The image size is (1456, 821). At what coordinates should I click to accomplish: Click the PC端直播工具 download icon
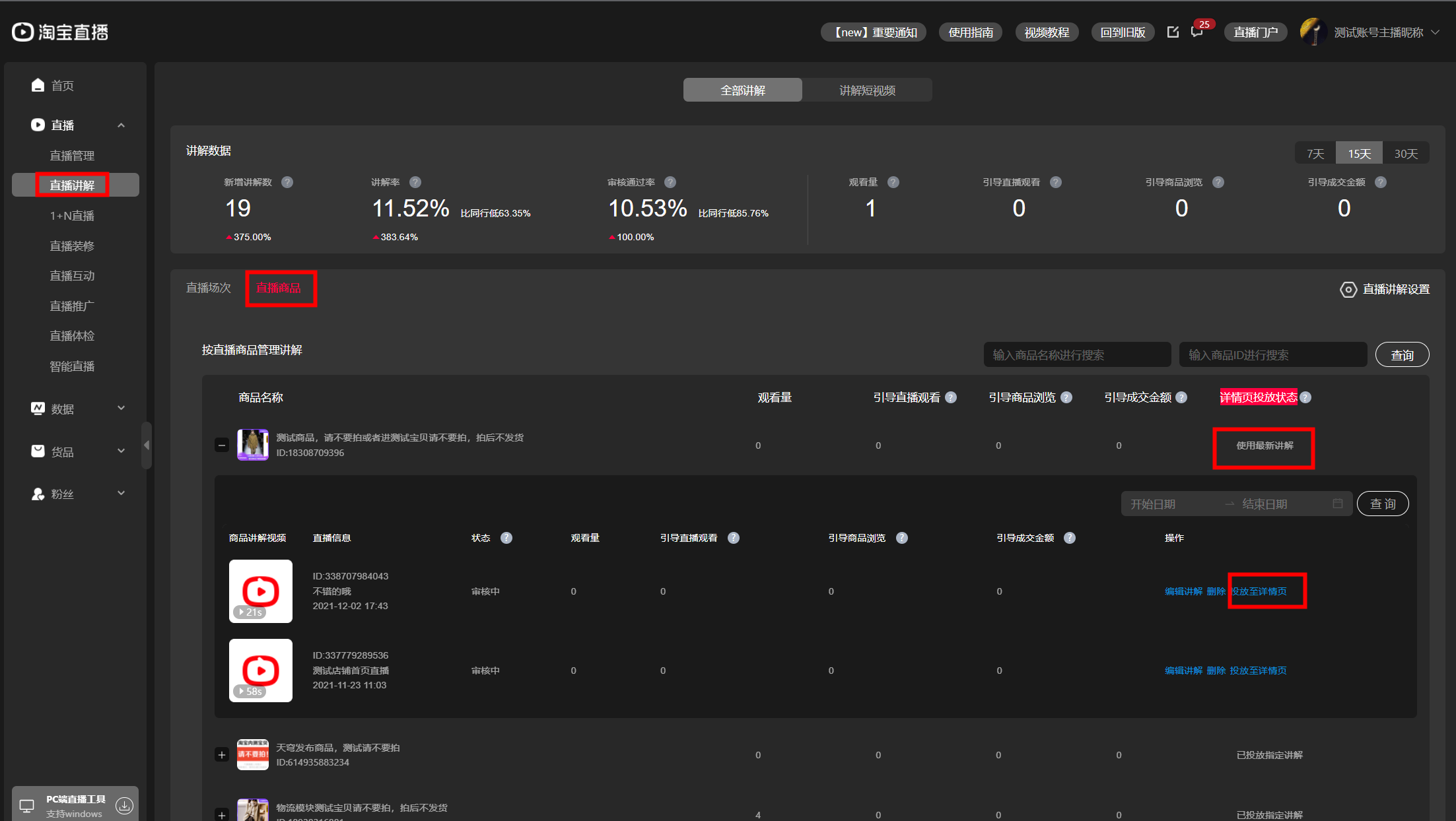[124, 805]
